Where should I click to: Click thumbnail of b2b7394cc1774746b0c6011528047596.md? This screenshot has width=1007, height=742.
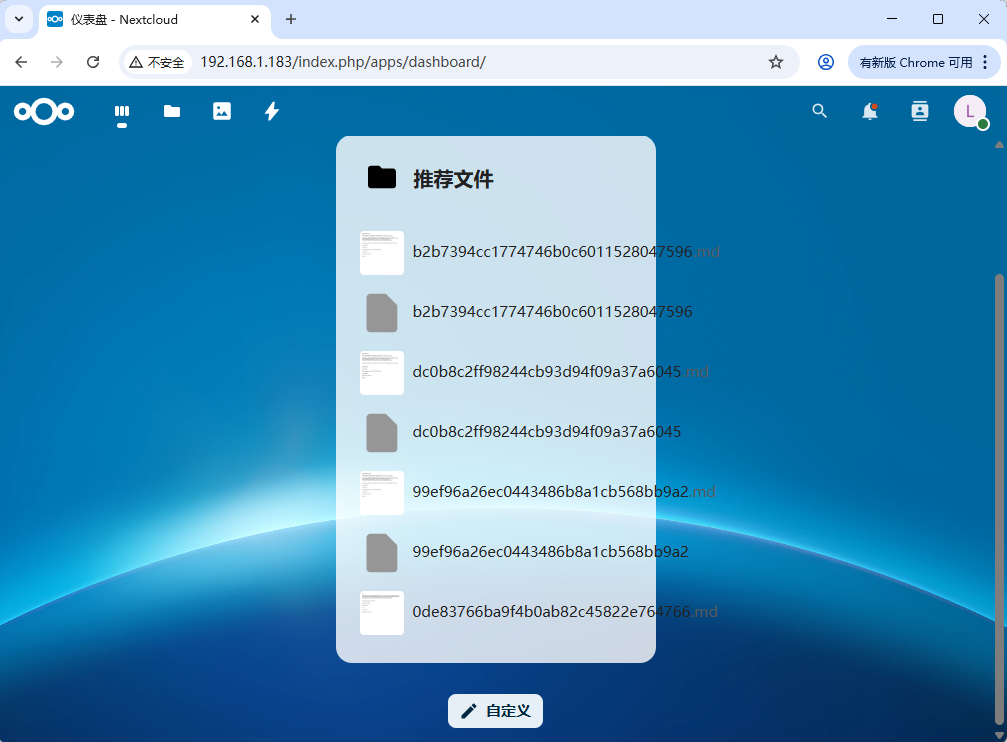381,252
